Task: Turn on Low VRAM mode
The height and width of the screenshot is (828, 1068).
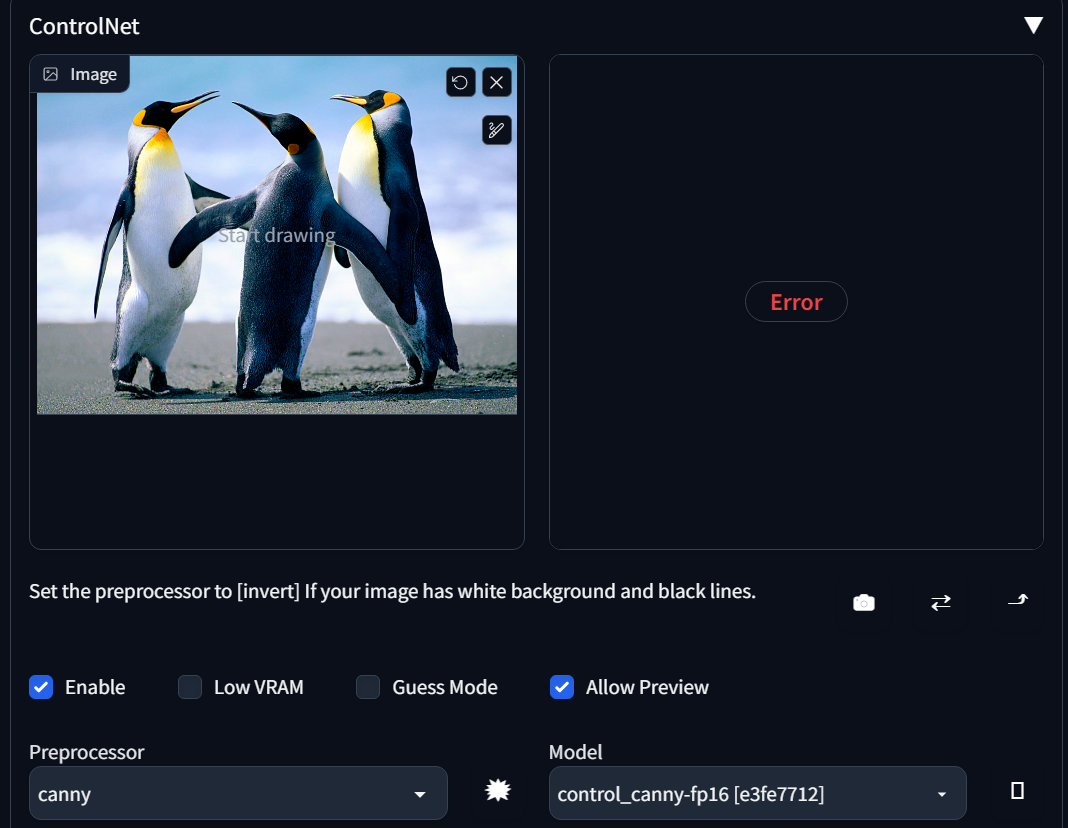Action: click(189, 687)
